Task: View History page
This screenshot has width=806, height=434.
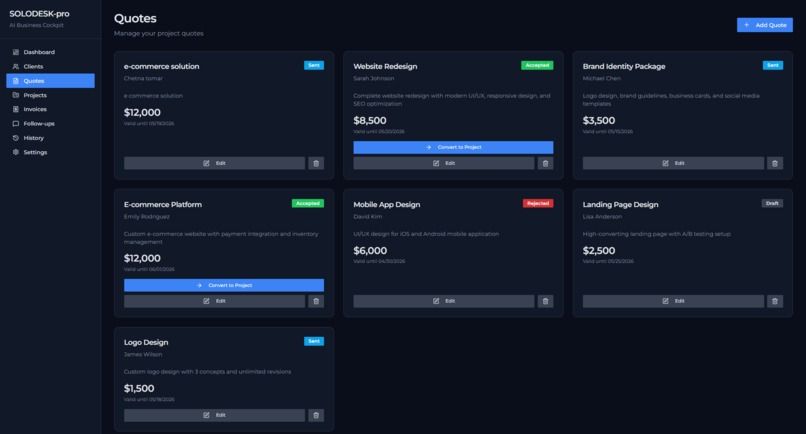Action: [50, 138]
